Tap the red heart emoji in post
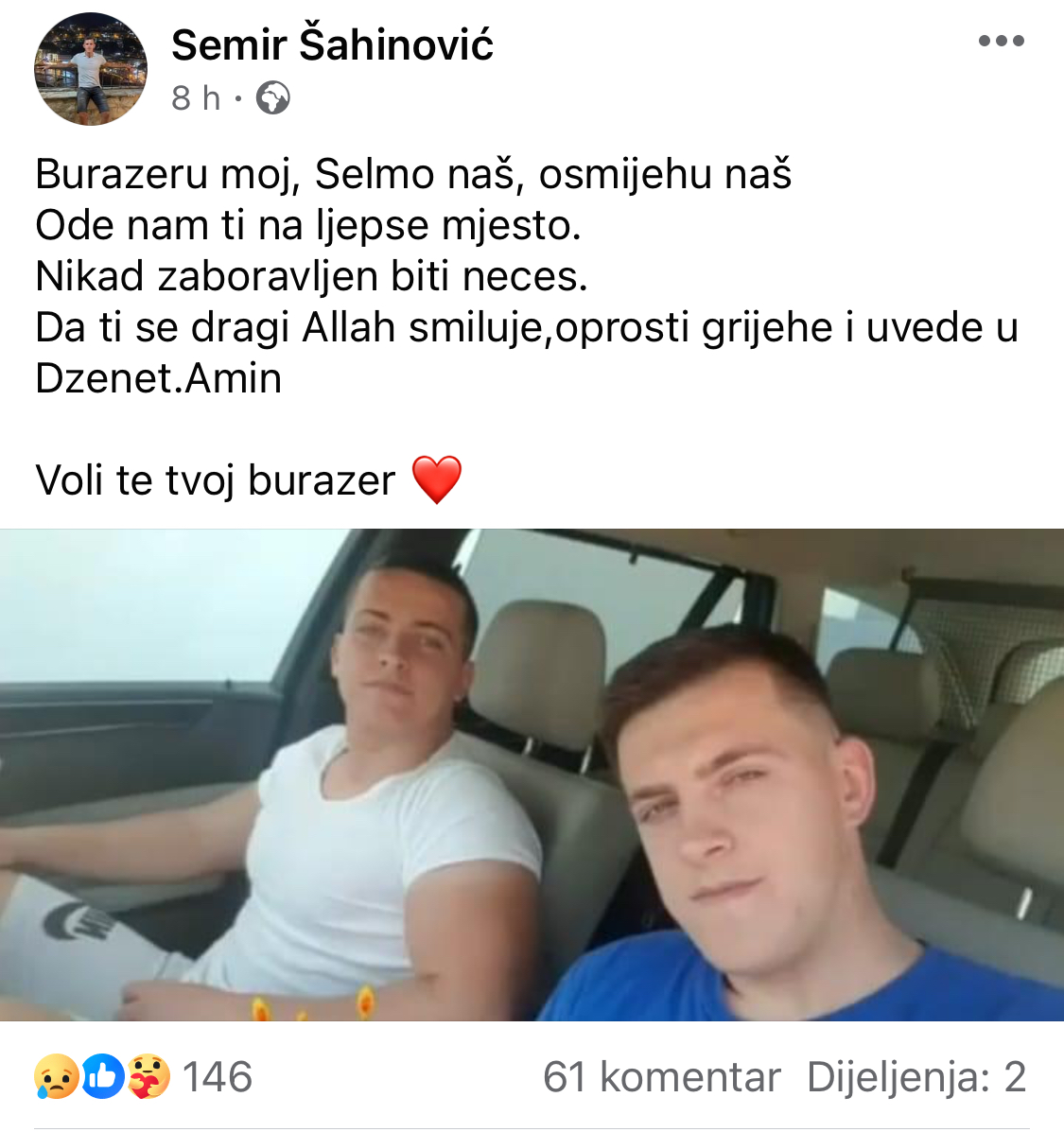The image size is (1064, 1132). click(x=437, y=479)
